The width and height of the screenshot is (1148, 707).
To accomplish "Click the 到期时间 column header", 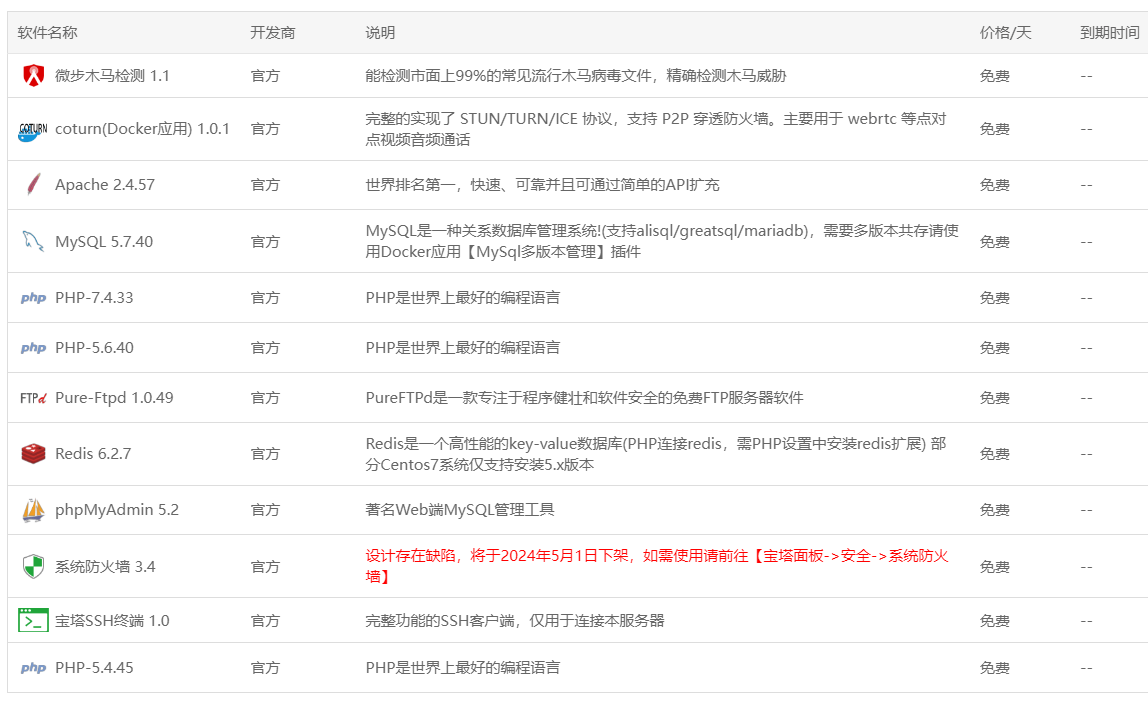I will (x=1110, y=32).
